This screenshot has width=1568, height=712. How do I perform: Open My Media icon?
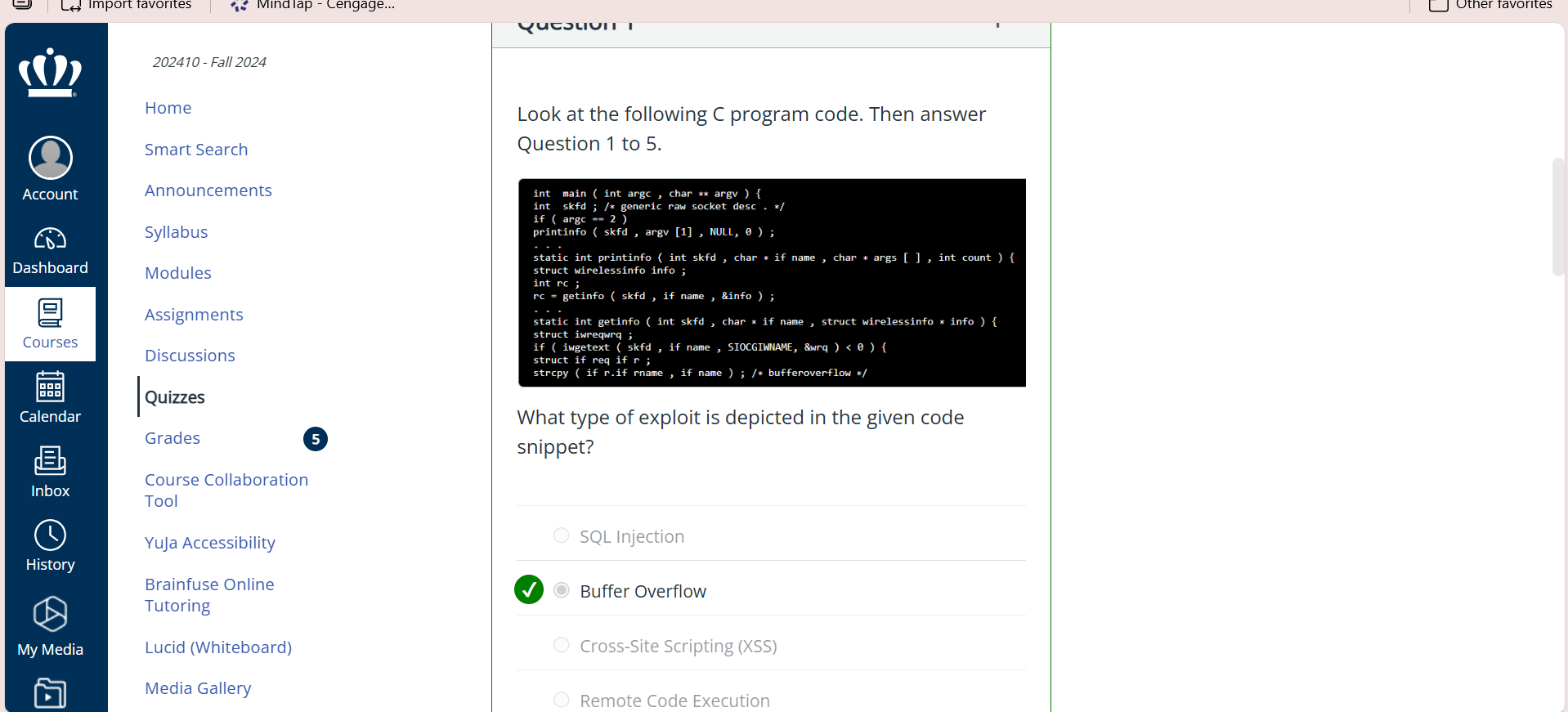(50, 614)
